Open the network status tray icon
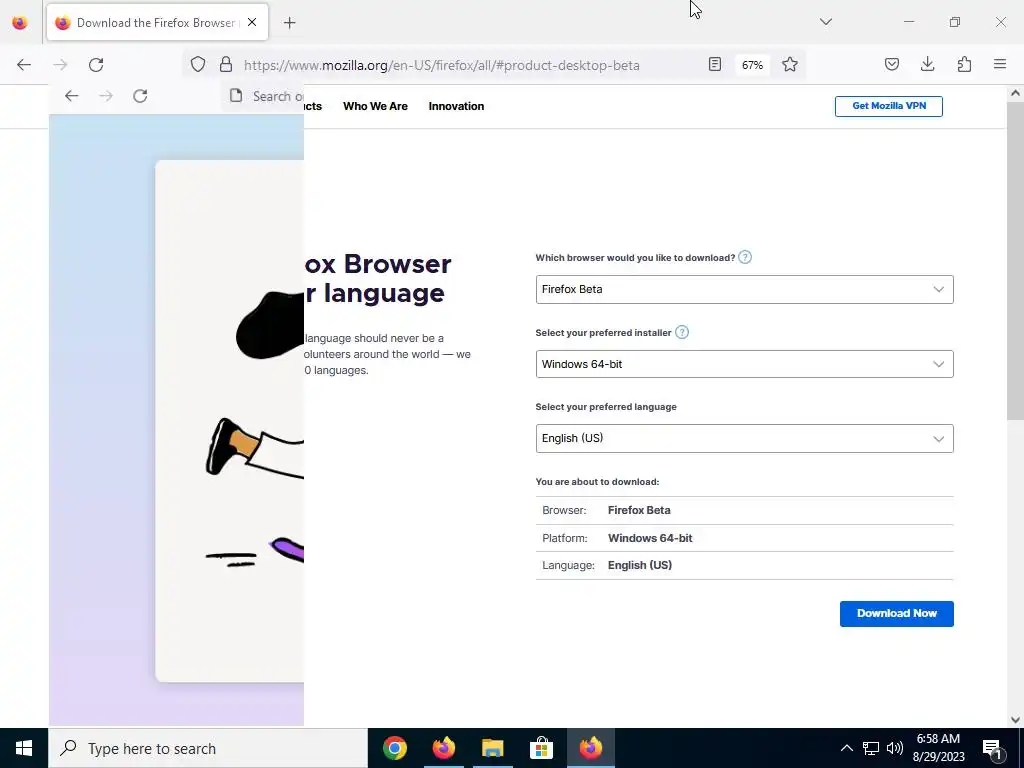The height and width of the screenshot is (768, 1024). tap(871, 748)
